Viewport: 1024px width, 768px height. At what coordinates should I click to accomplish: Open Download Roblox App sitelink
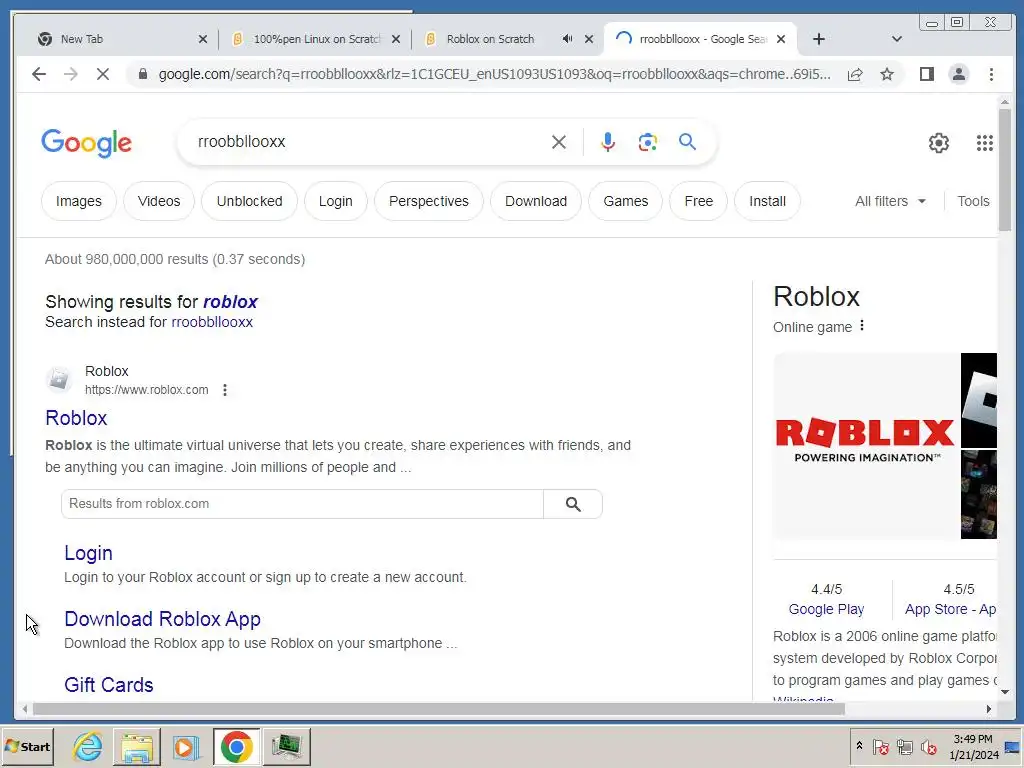(x=162, y=618)
